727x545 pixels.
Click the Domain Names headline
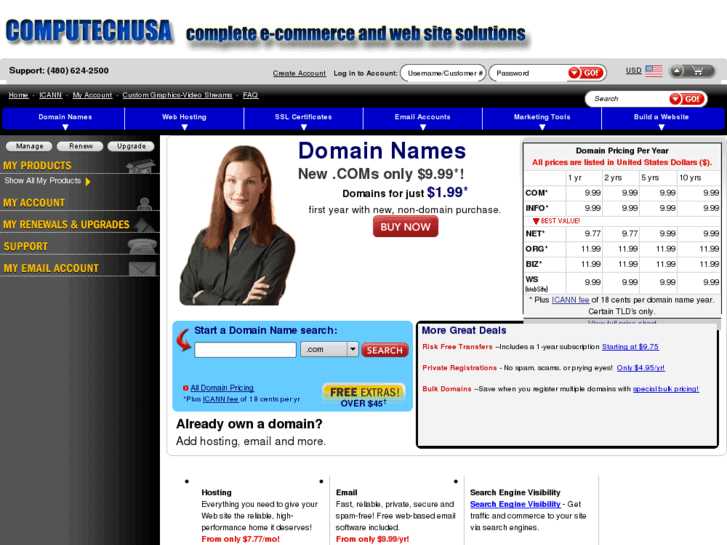[x=382, y=151]
